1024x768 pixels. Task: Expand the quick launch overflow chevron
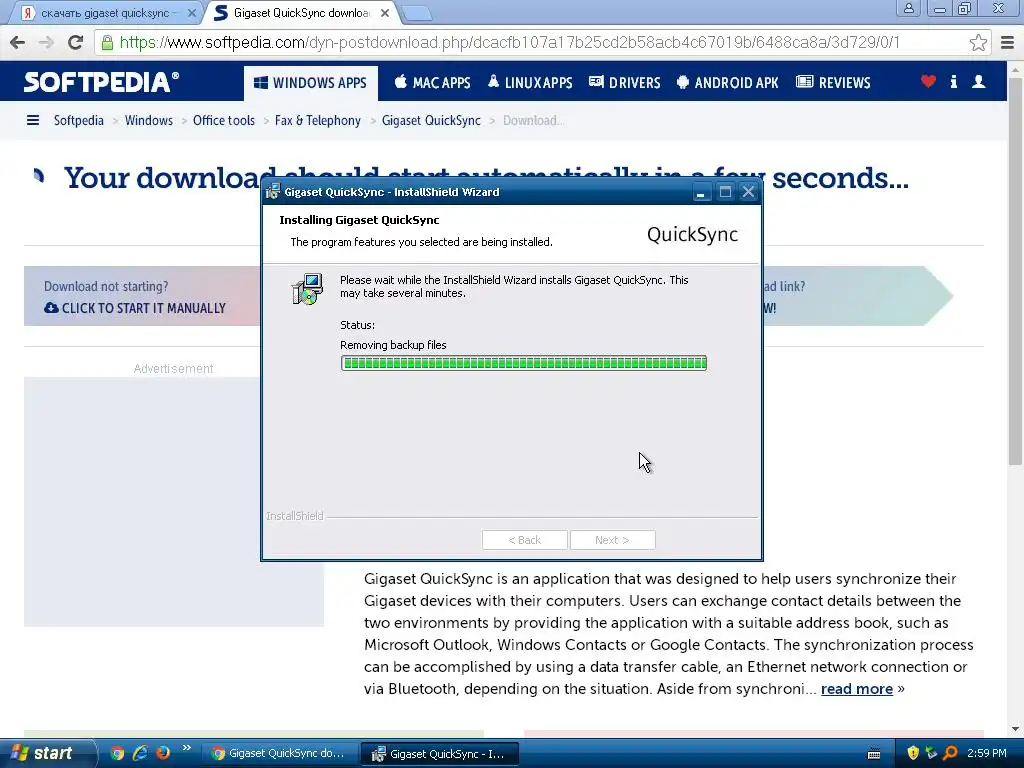click(x=187, y=748)
